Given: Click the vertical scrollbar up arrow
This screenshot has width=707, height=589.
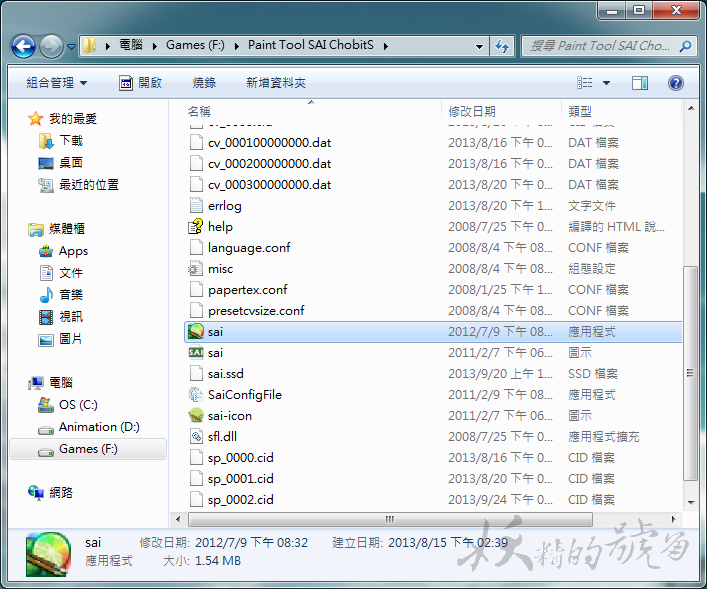Looking at the screenshot, I should [691, 108].
